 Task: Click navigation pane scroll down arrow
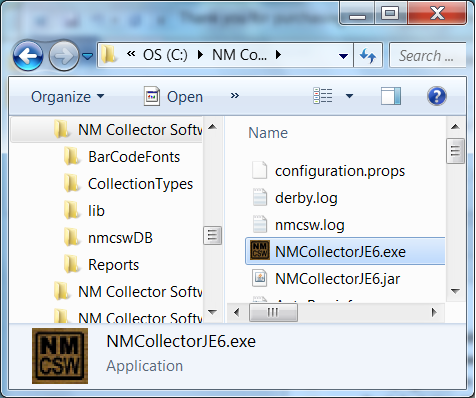[212, 312]
